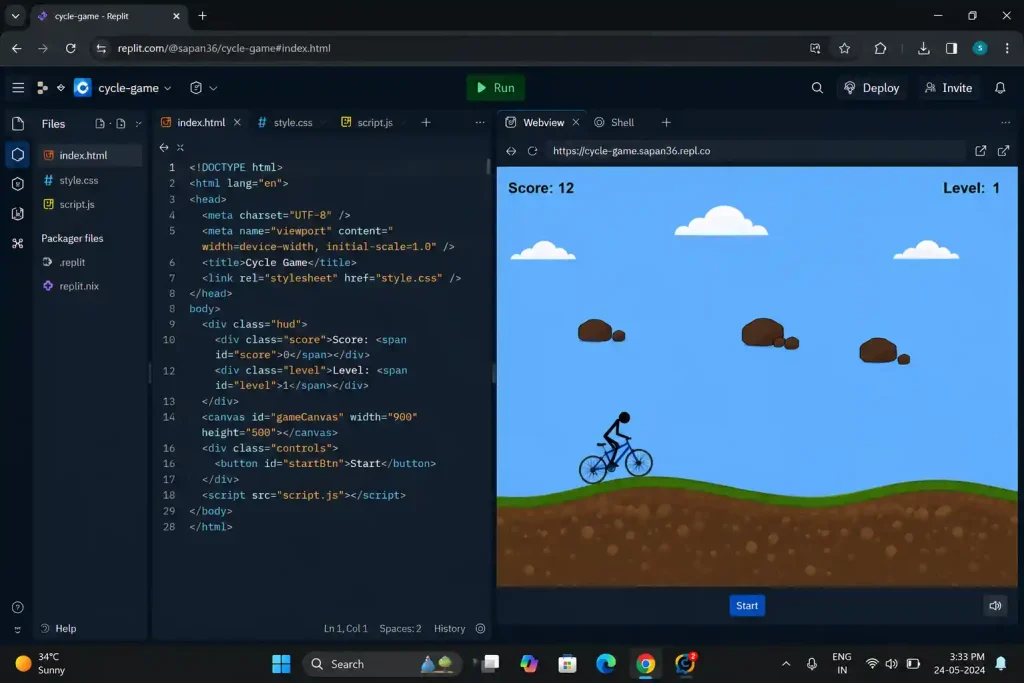Click the new file icon in Files header
1024x683 pixels.
100,123
